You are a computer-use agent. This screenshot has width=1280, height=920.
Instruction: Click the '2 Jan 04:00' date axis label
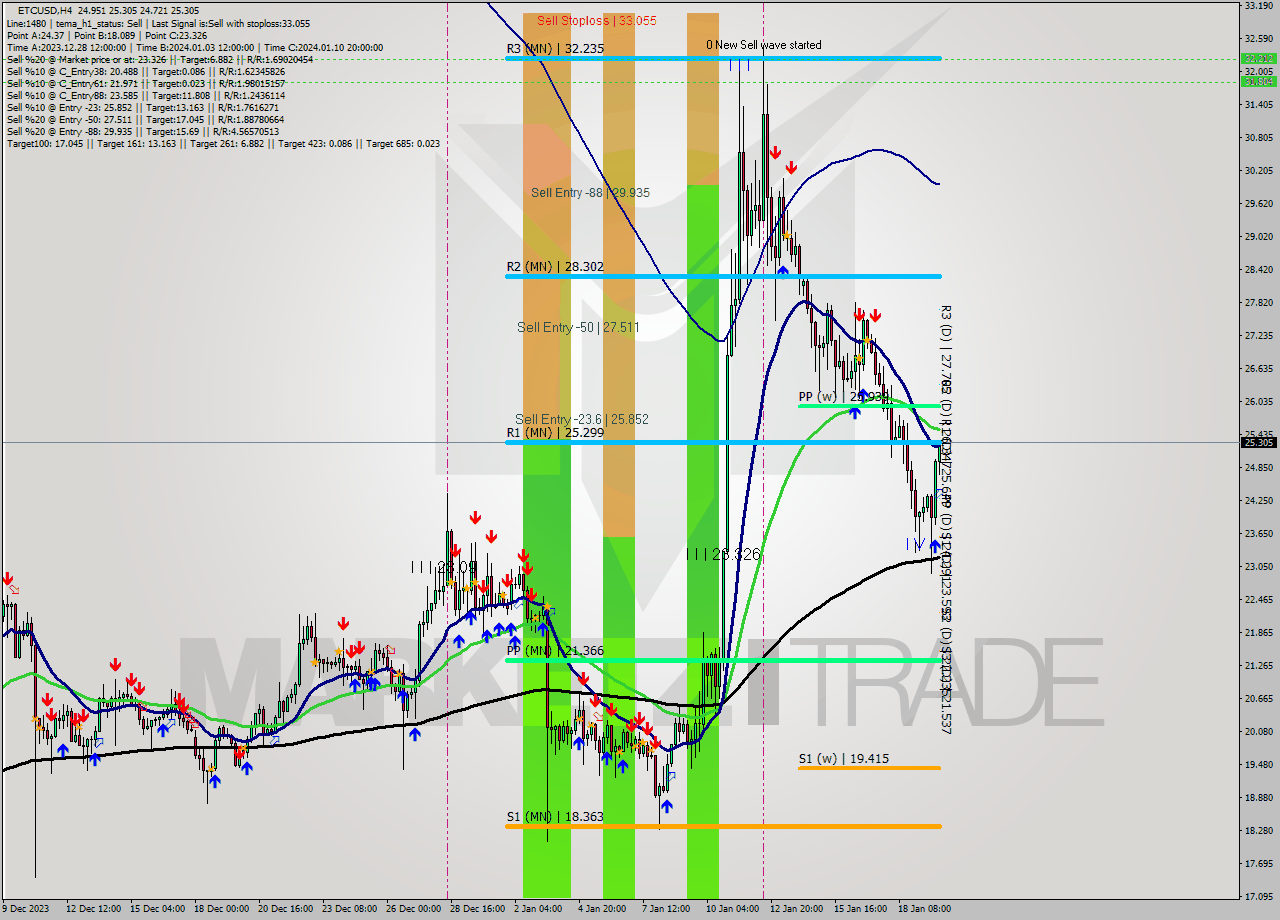point(537,909)
